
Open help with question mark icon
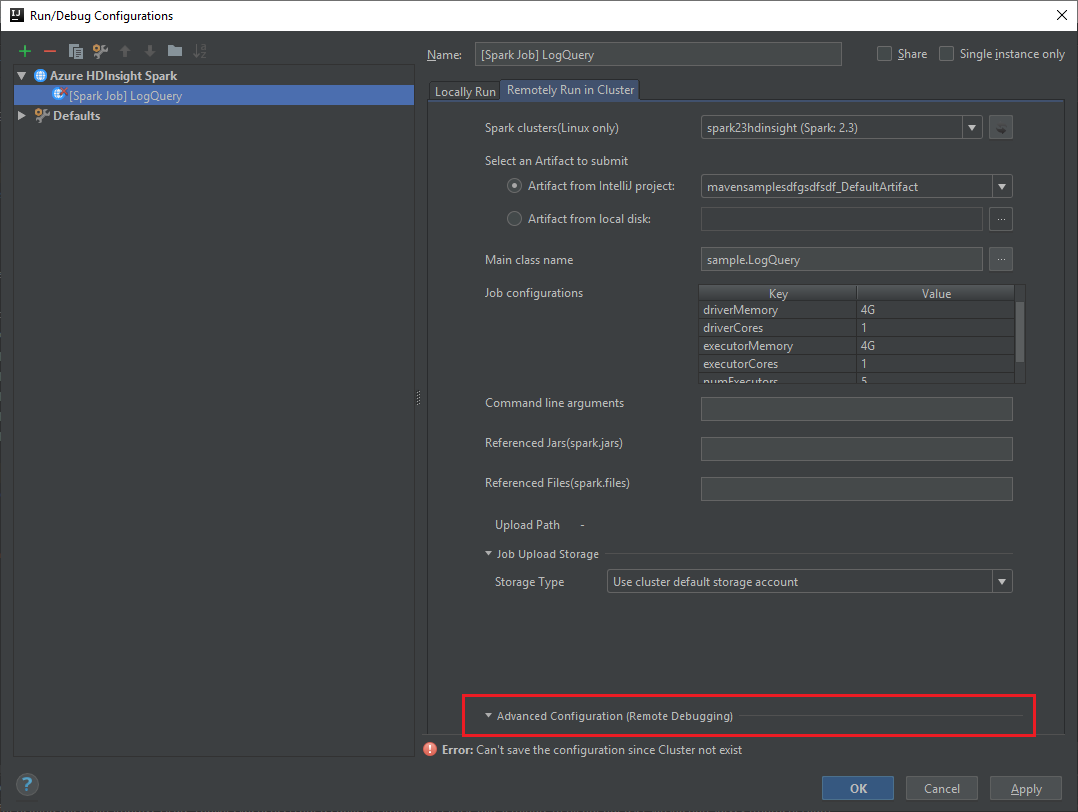[26, 784]
